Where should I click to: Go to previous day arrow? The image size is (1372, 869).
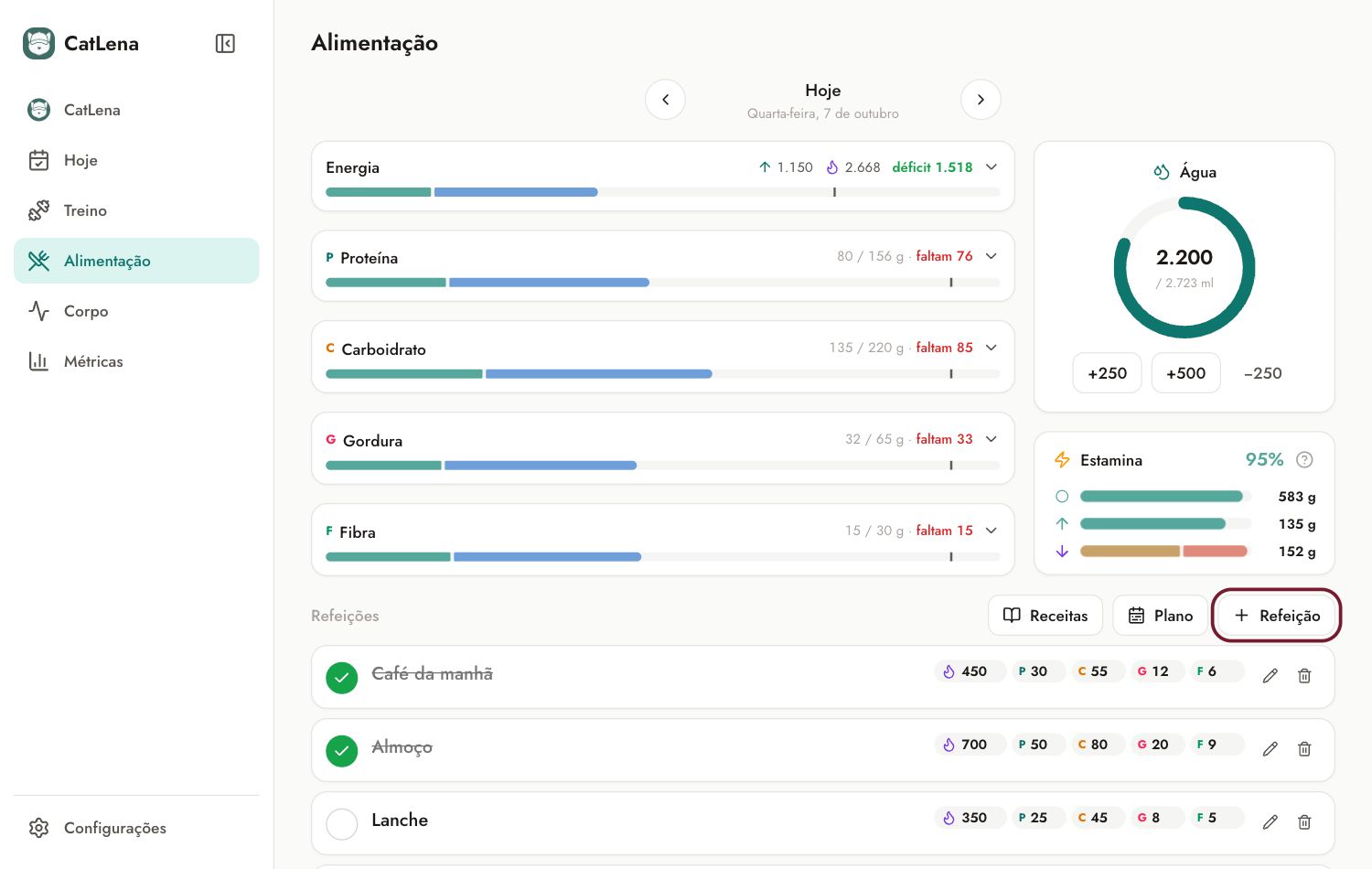point(666,100)
